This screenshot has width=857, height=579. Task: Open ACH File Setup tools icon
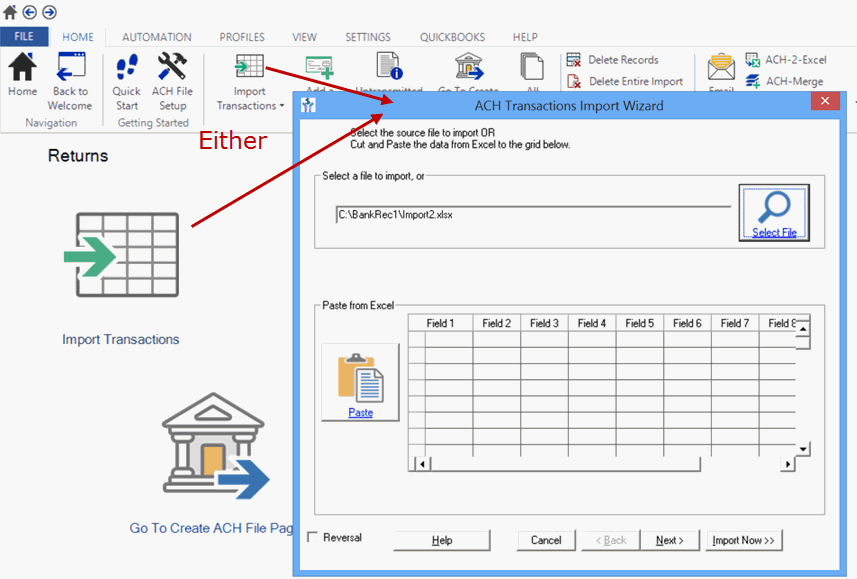(x=172, y=69)
